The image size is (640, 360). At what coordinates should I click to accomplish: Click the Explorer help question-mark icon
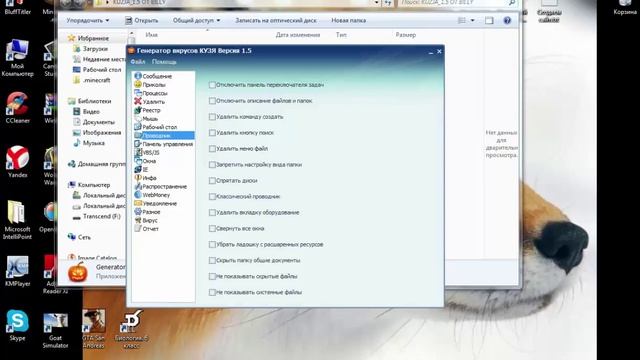tap(507, 20)
